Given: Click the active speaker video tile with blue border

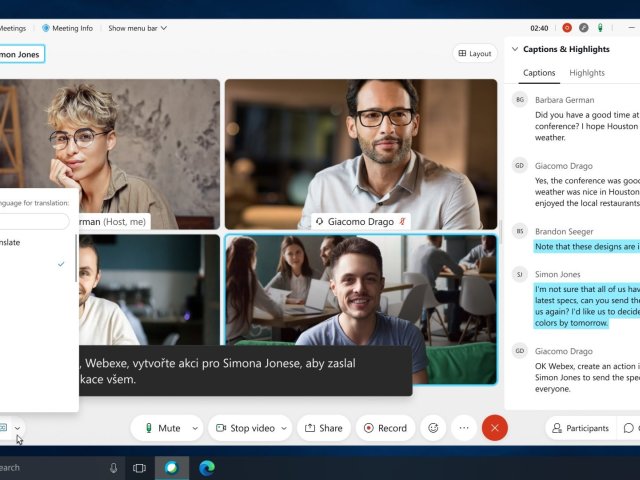Looking at the screenshot, I should coord(361,309).
